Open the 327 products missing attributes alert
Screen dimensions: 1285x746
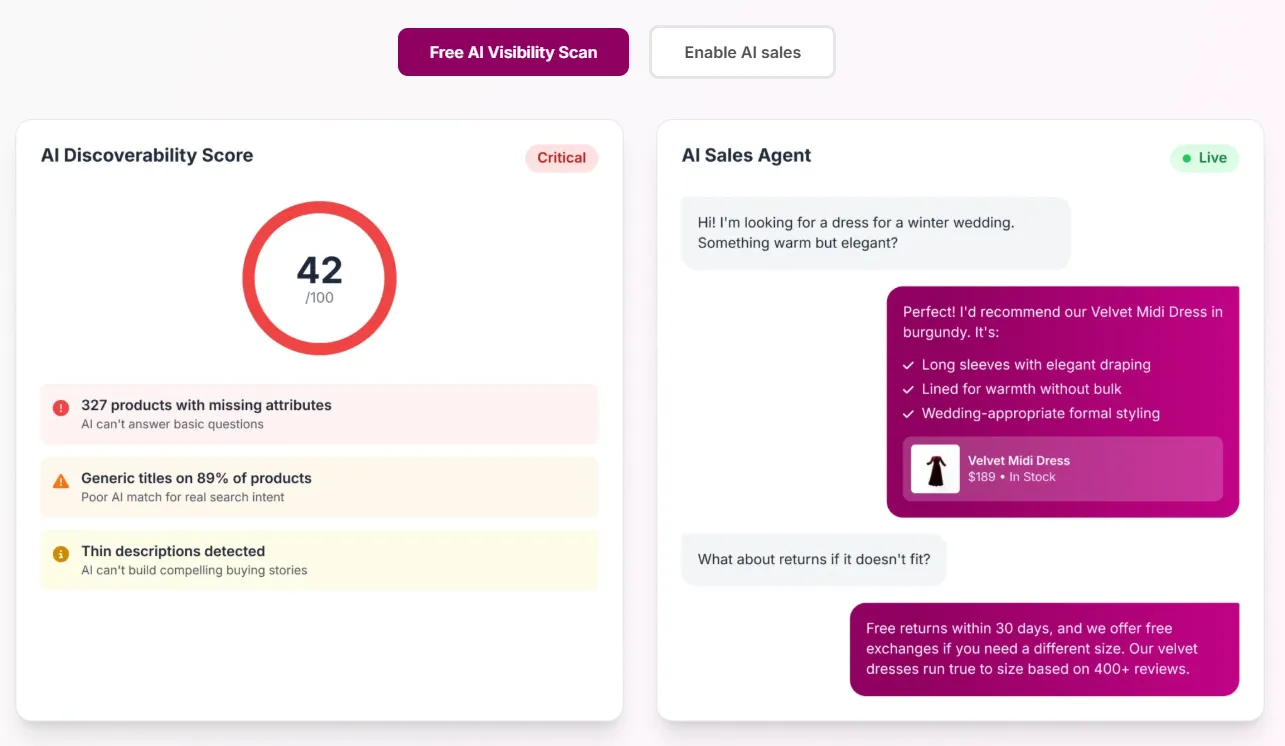point(319,414)
